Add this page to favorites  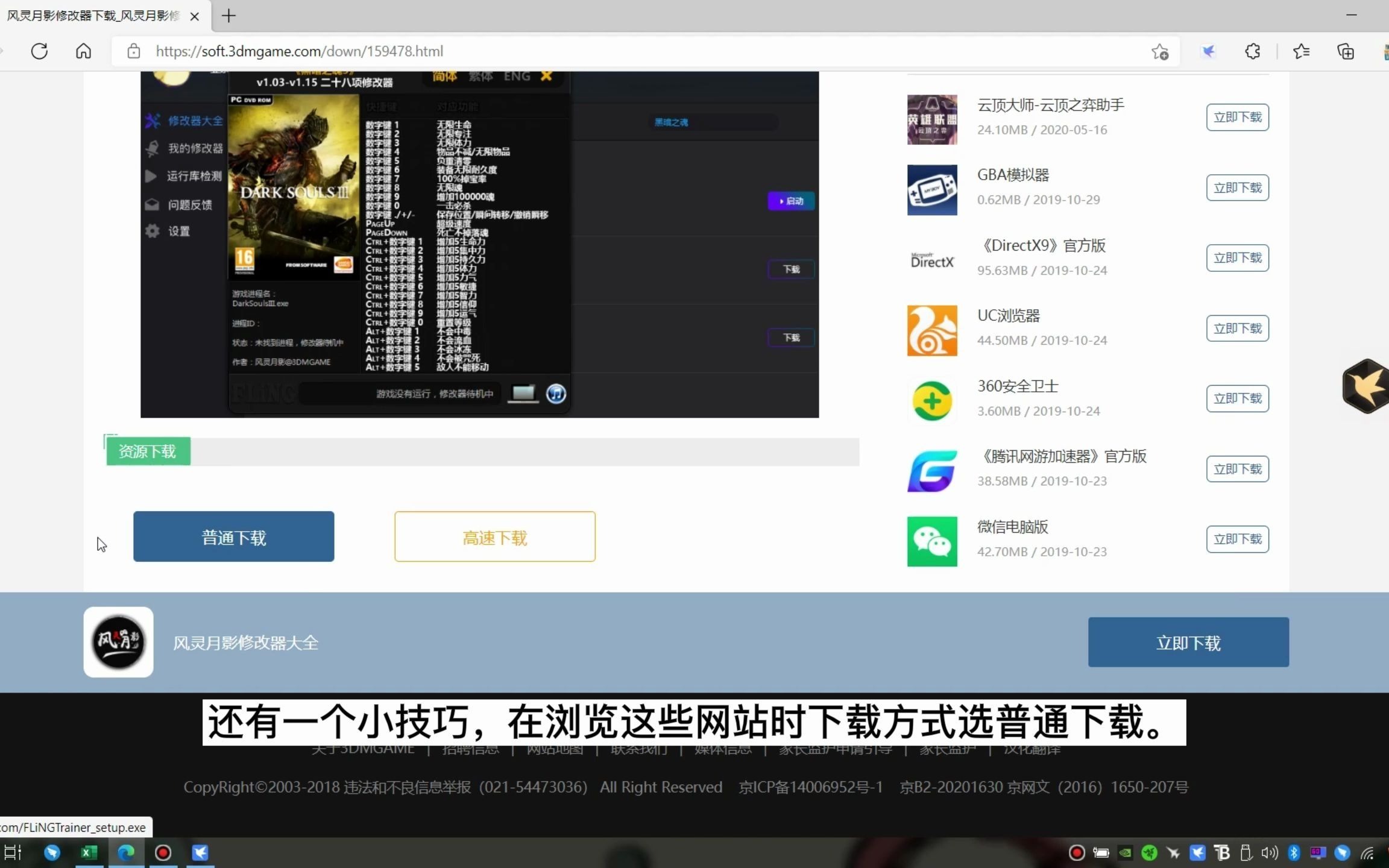[1160, 52]
